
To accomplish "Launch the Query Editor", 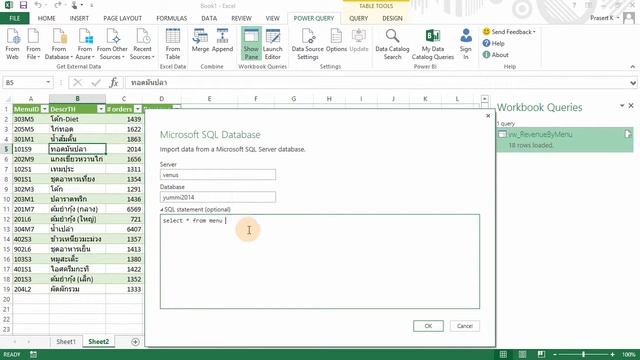I will [x=273, y=44].
